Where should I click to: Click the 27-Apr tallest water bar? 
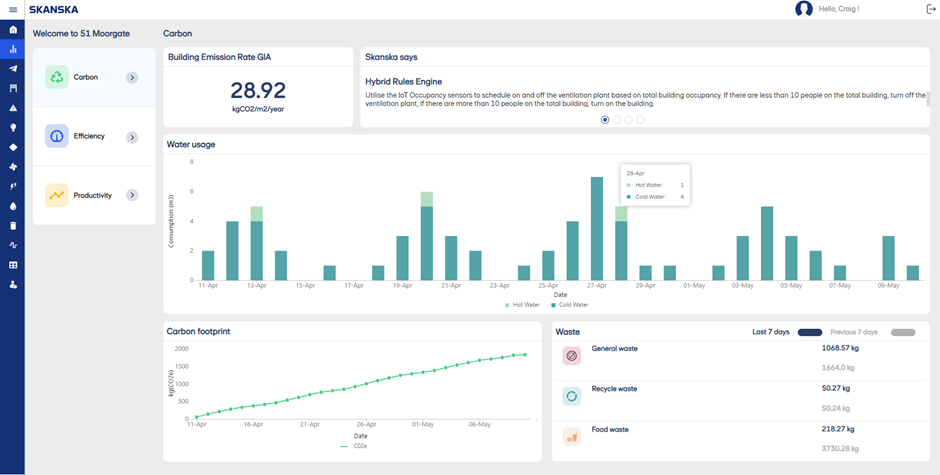(597, 229)
